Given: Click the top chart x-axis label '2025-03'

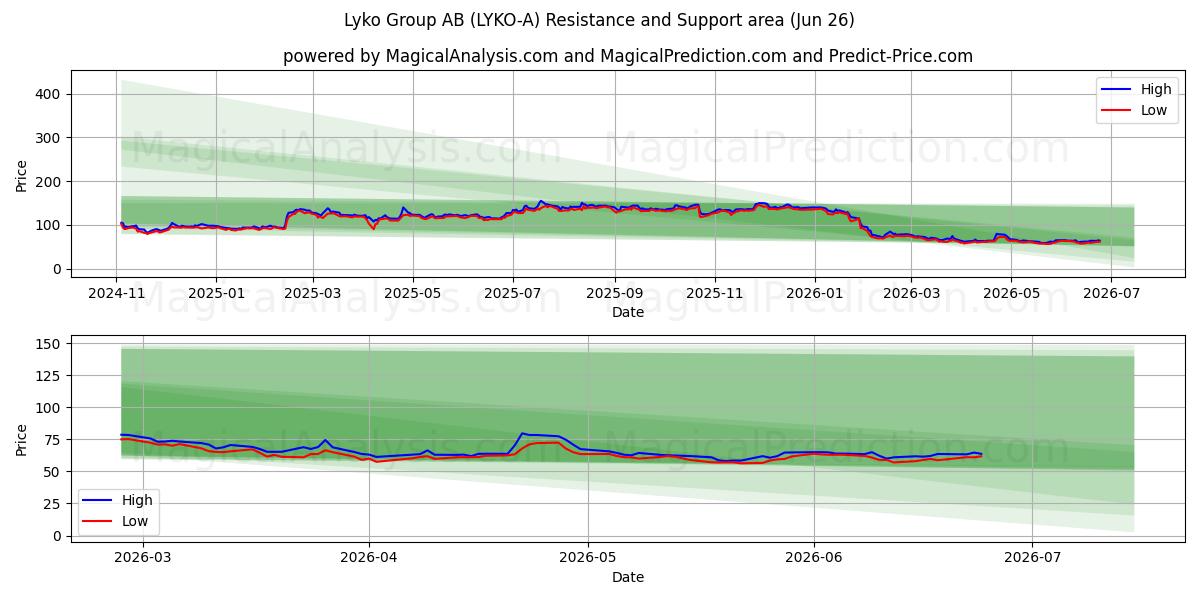Looking at the screenshot, I should tap(313, 293).
